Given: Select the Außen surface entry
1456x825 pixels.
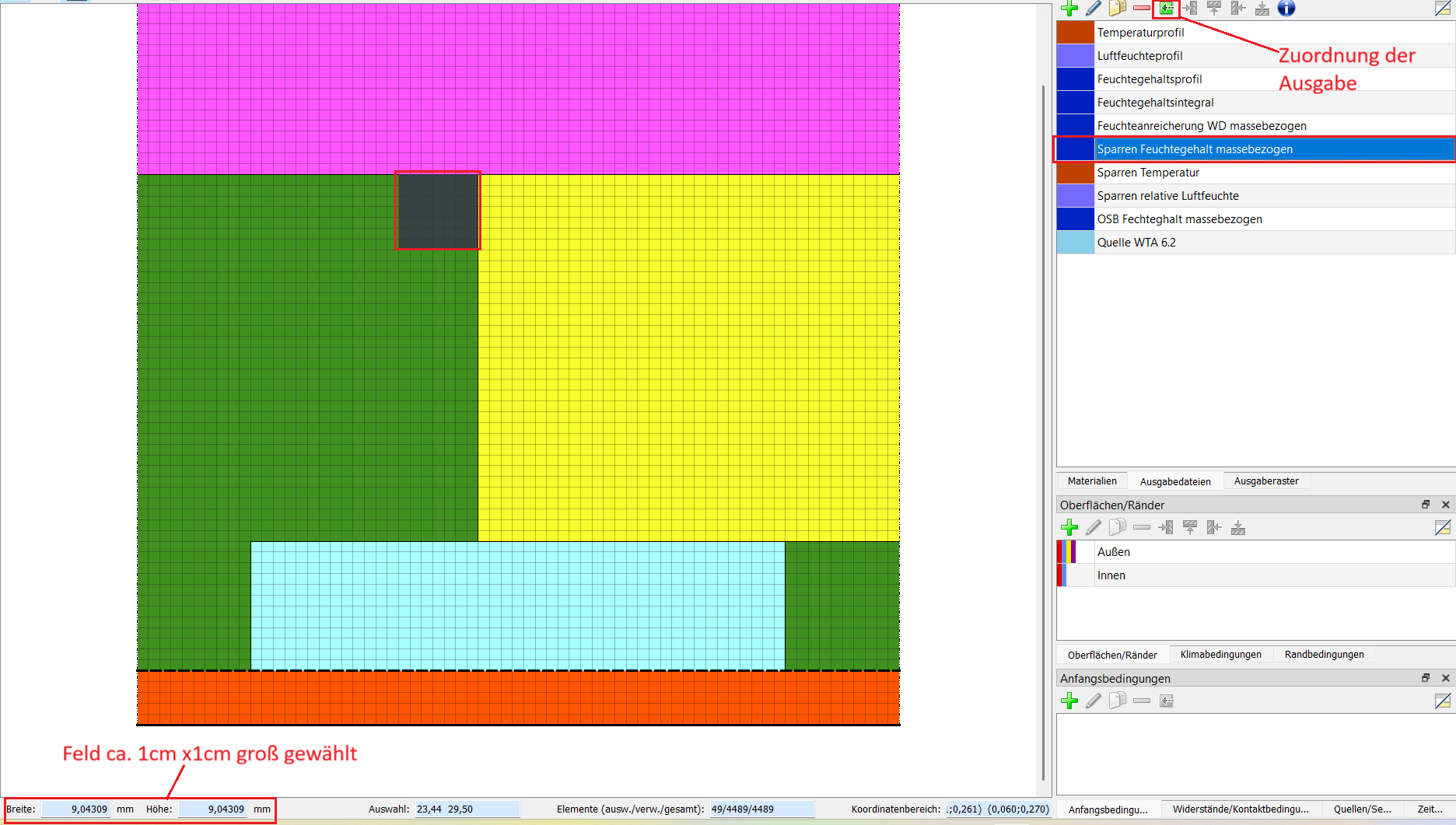Looking at the screenshot, I should point(1255,552).
